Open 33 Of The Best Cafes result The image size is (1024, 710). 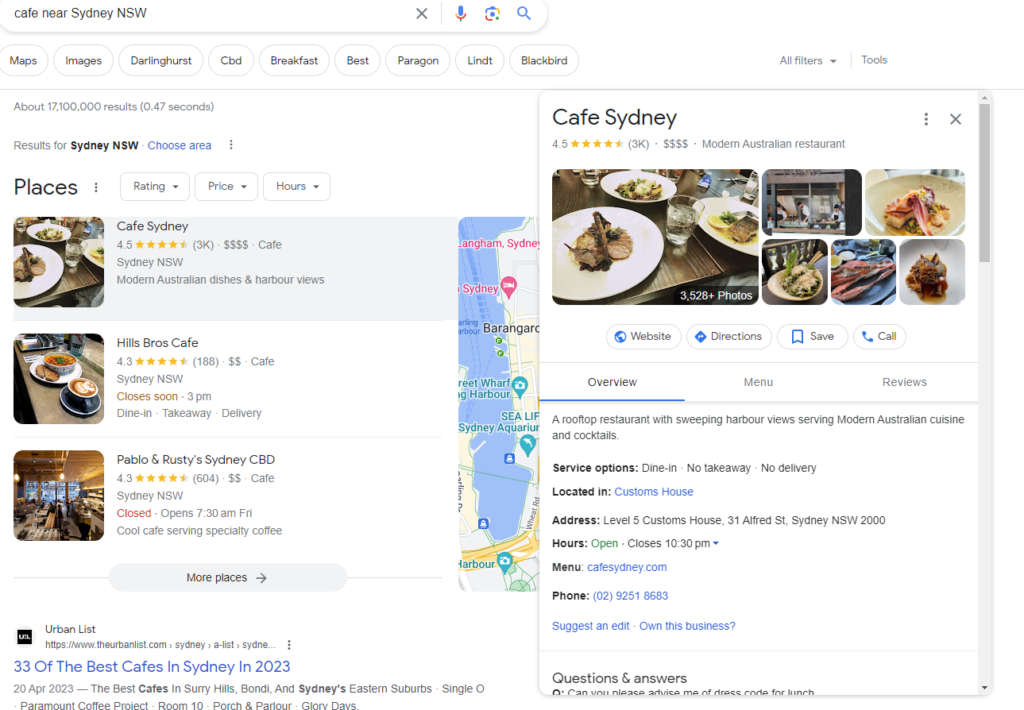click(x=152, y=666)
